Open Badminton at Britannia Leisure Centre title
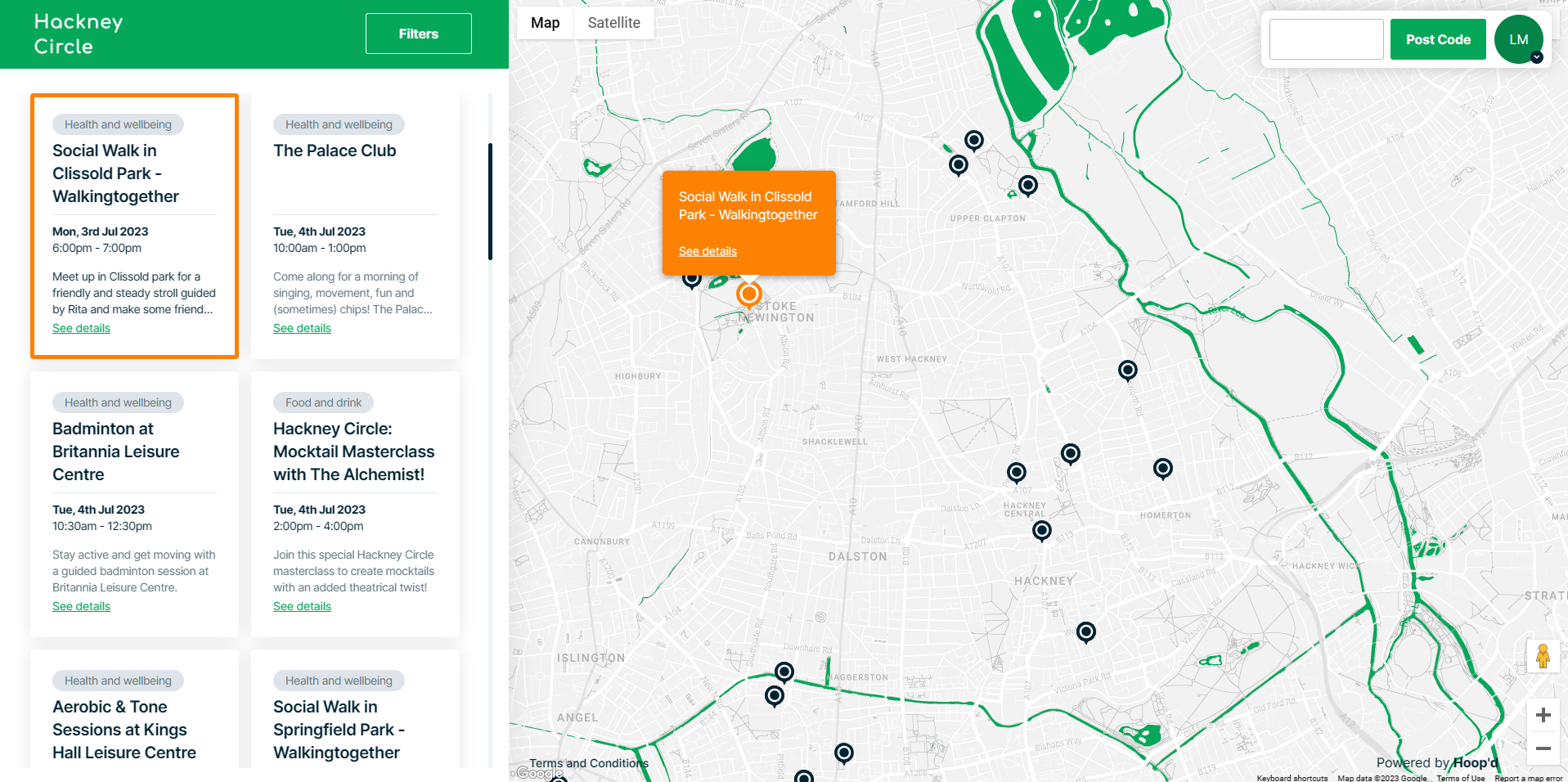This screenshot has height=782, width=1568. [116, 452]
